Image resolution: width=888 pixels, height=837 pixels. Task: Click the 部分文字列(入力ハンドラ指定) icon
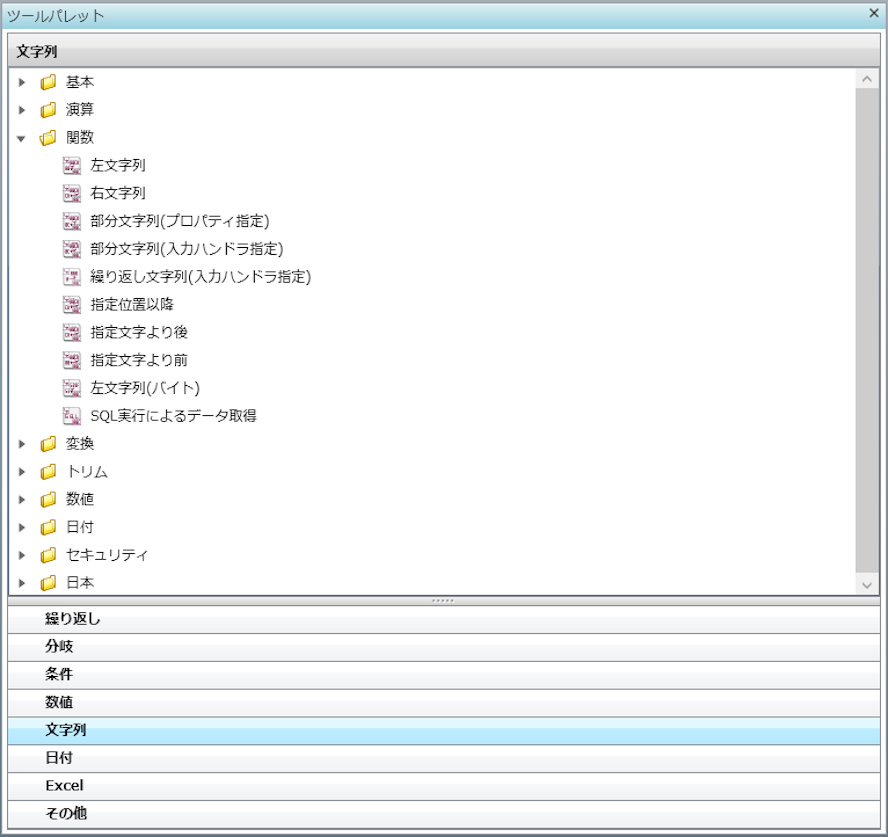tap(71, 249)
